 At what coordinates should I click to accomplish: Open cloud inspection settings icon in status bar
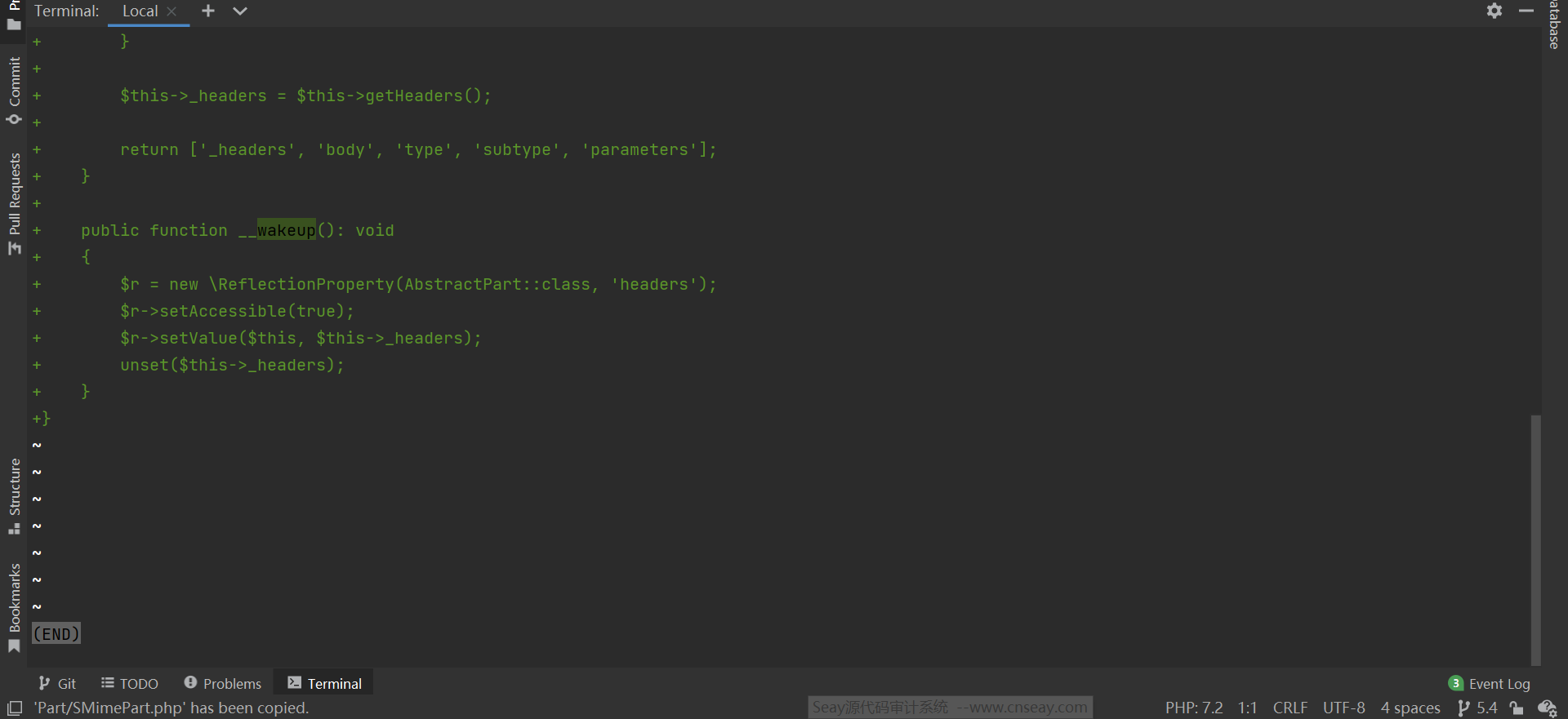[1547, 708]
